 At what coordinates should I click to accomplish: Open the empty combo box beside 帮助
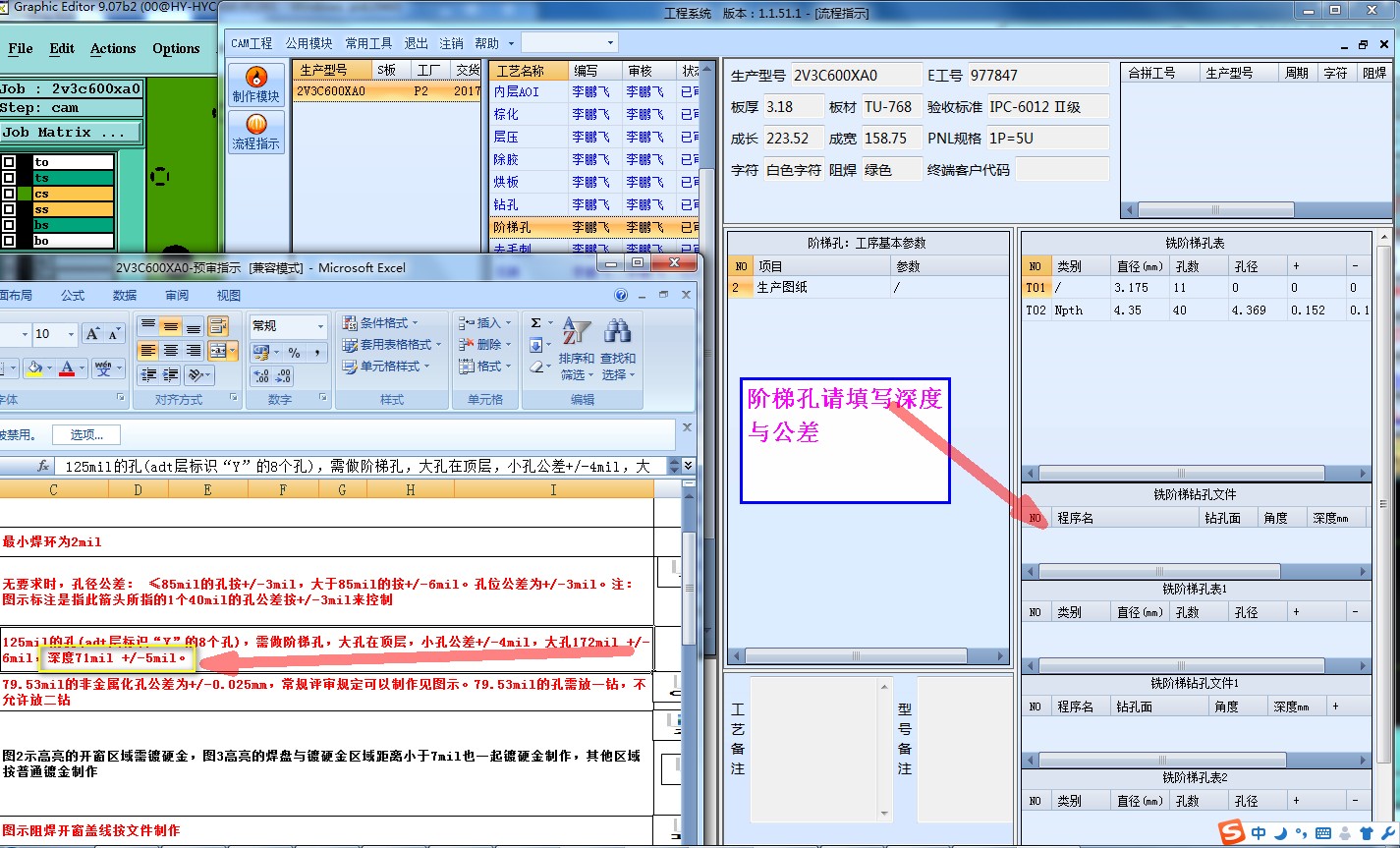570,43
